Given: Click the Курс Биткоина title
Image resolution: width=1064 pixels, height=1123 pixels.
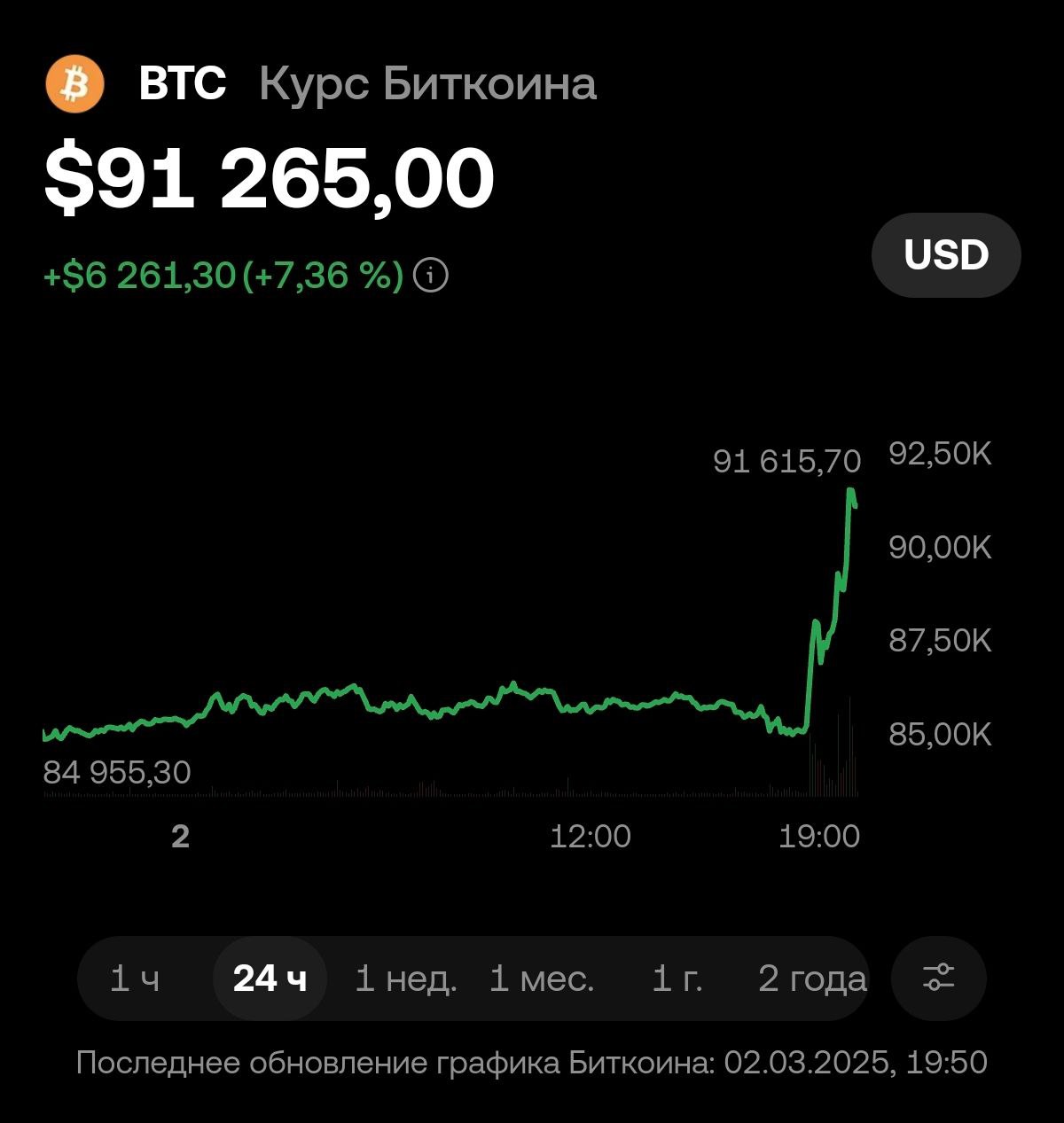Looking at the screenshot, I should [427, 85].
